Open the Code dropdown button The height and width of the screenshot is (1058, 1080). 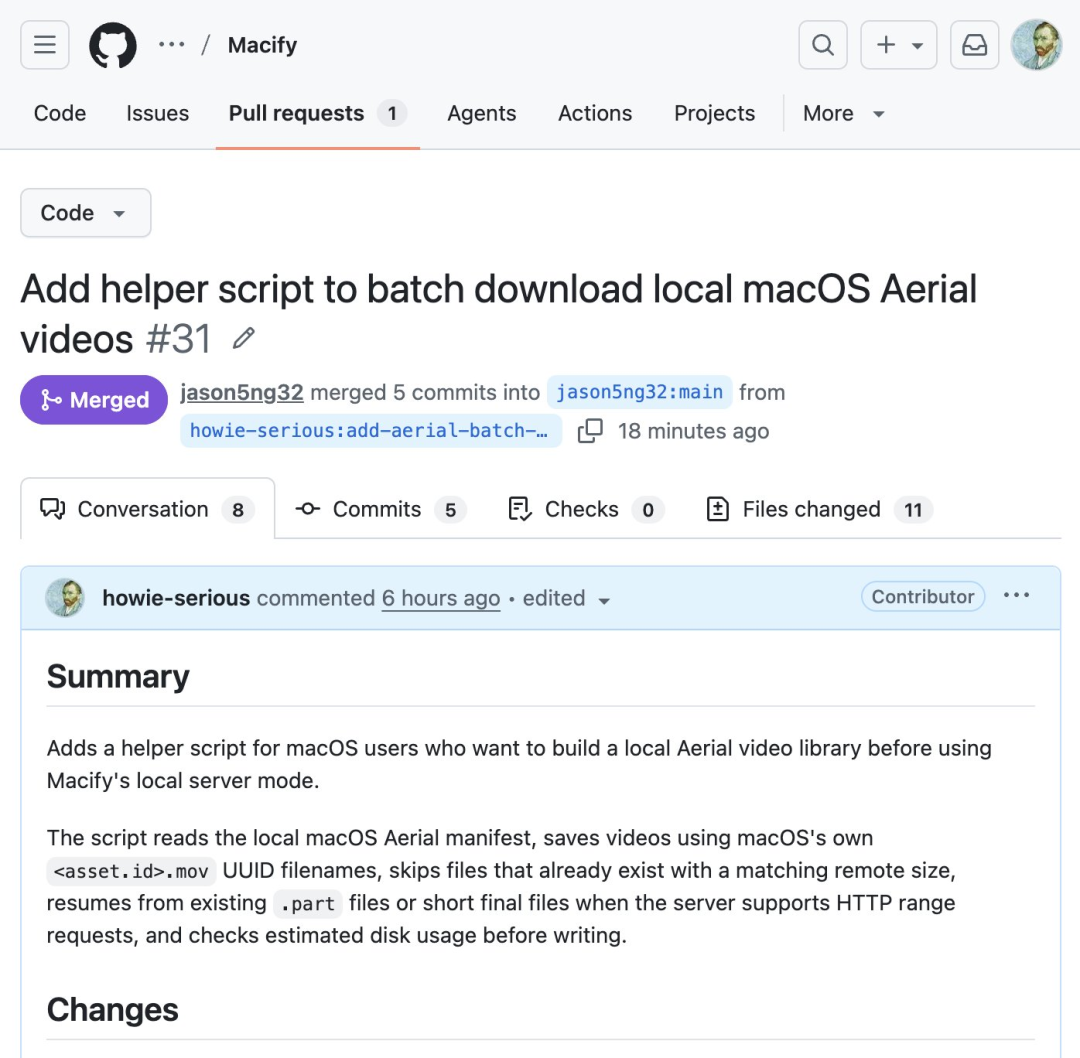click(85, 213)
